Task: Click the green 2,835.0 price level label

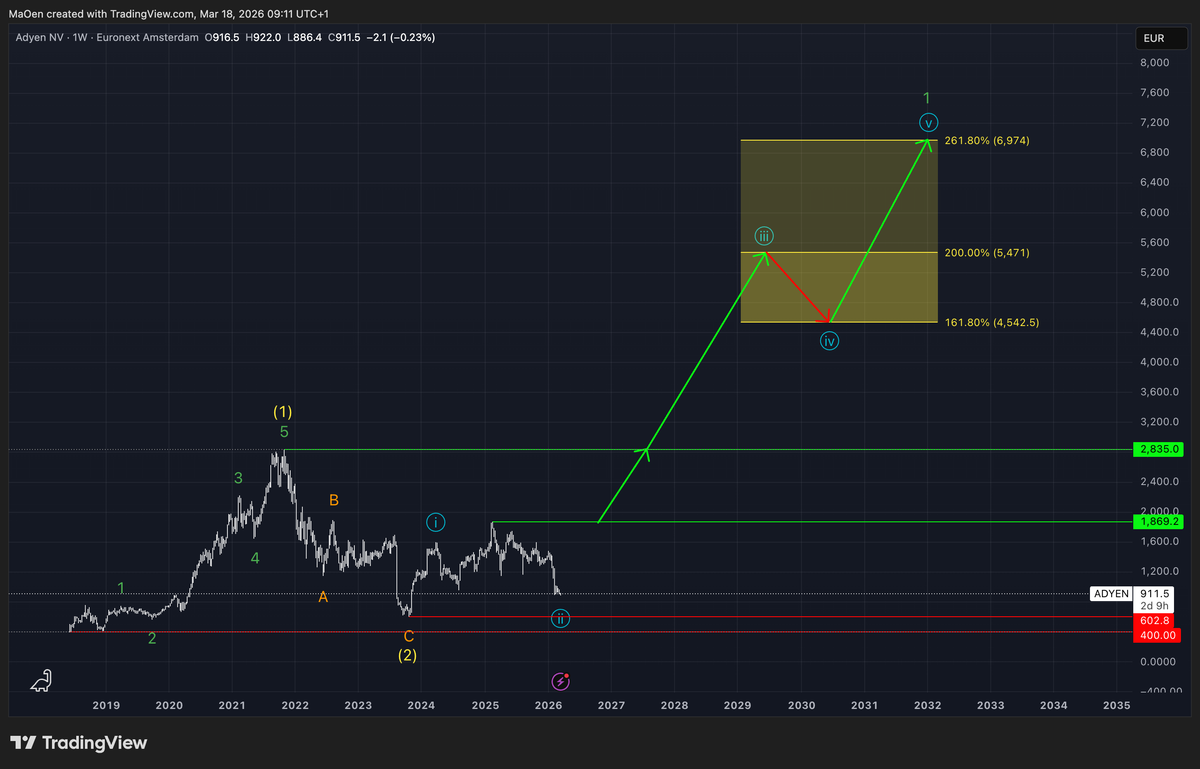Action: (1157, 450)
